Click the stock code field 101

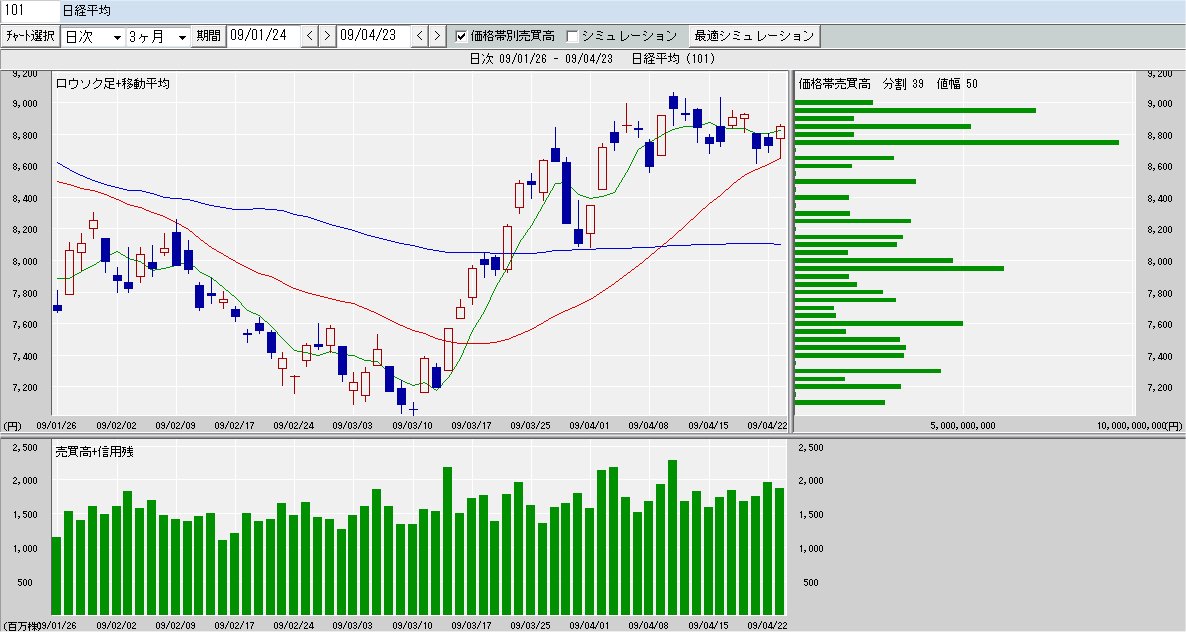30,11
